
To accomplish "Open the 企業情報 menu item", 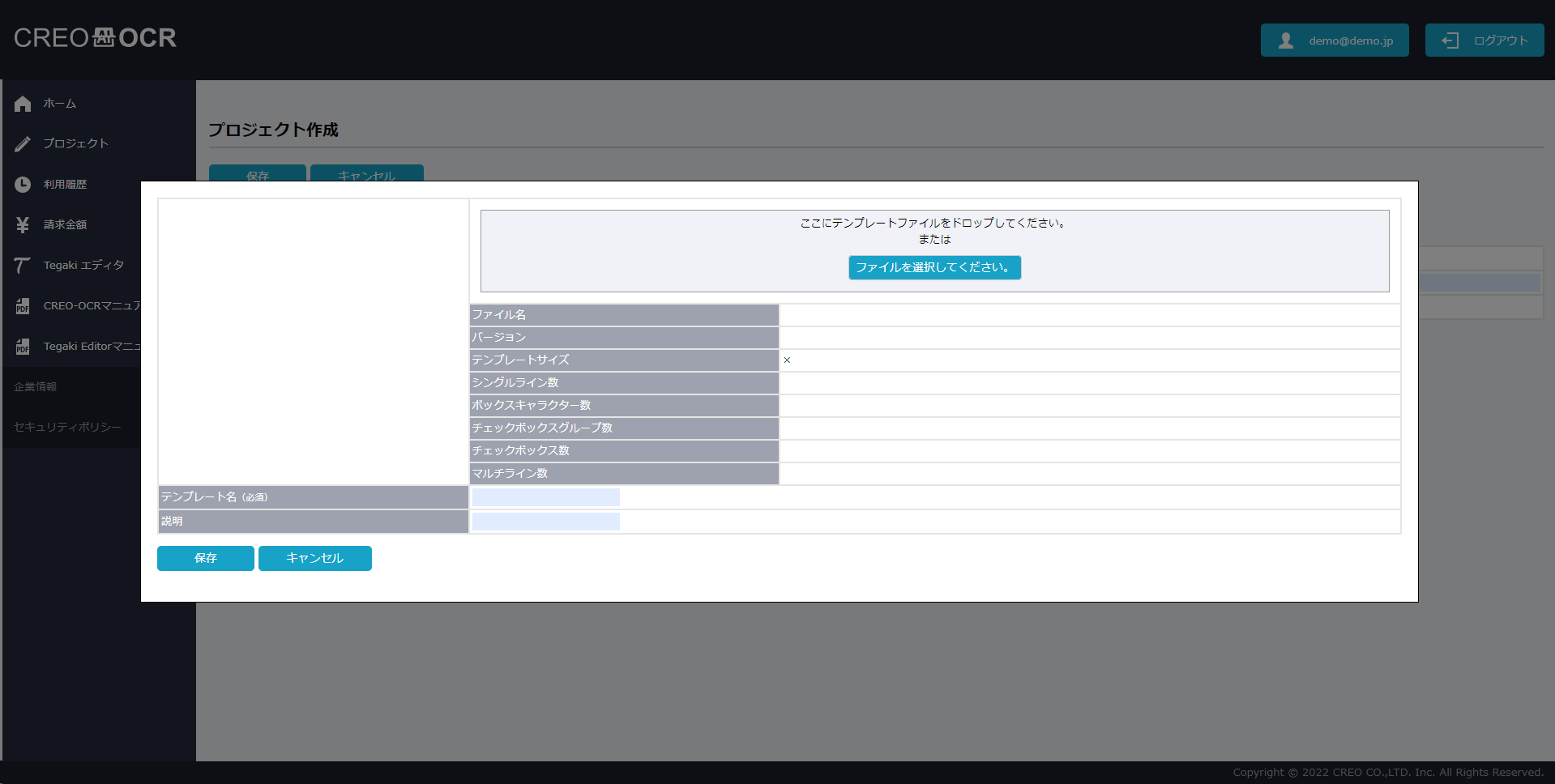I will (x=36, y=387).
